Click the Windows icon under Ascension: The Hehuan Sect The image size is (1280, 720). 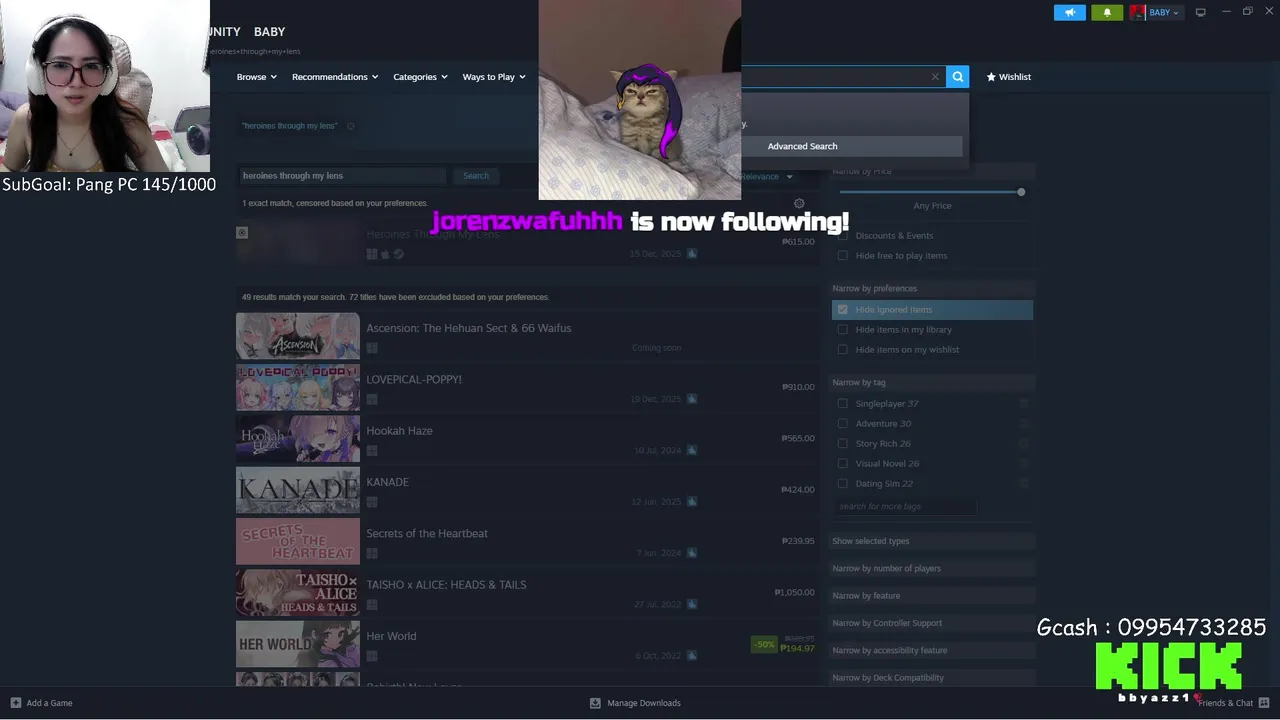[372, 348]
